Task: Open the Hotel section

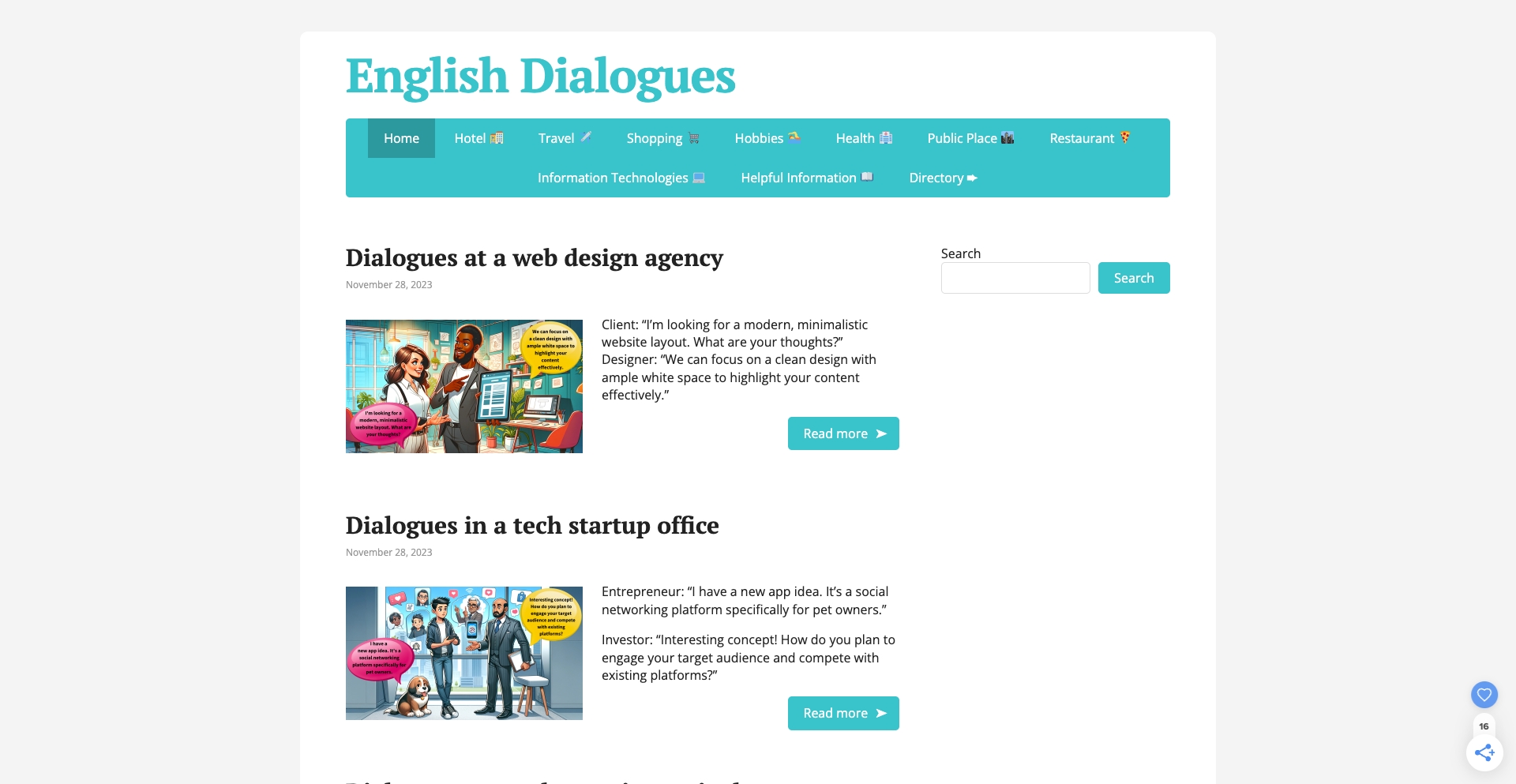Action: click(x=478, y=138)
